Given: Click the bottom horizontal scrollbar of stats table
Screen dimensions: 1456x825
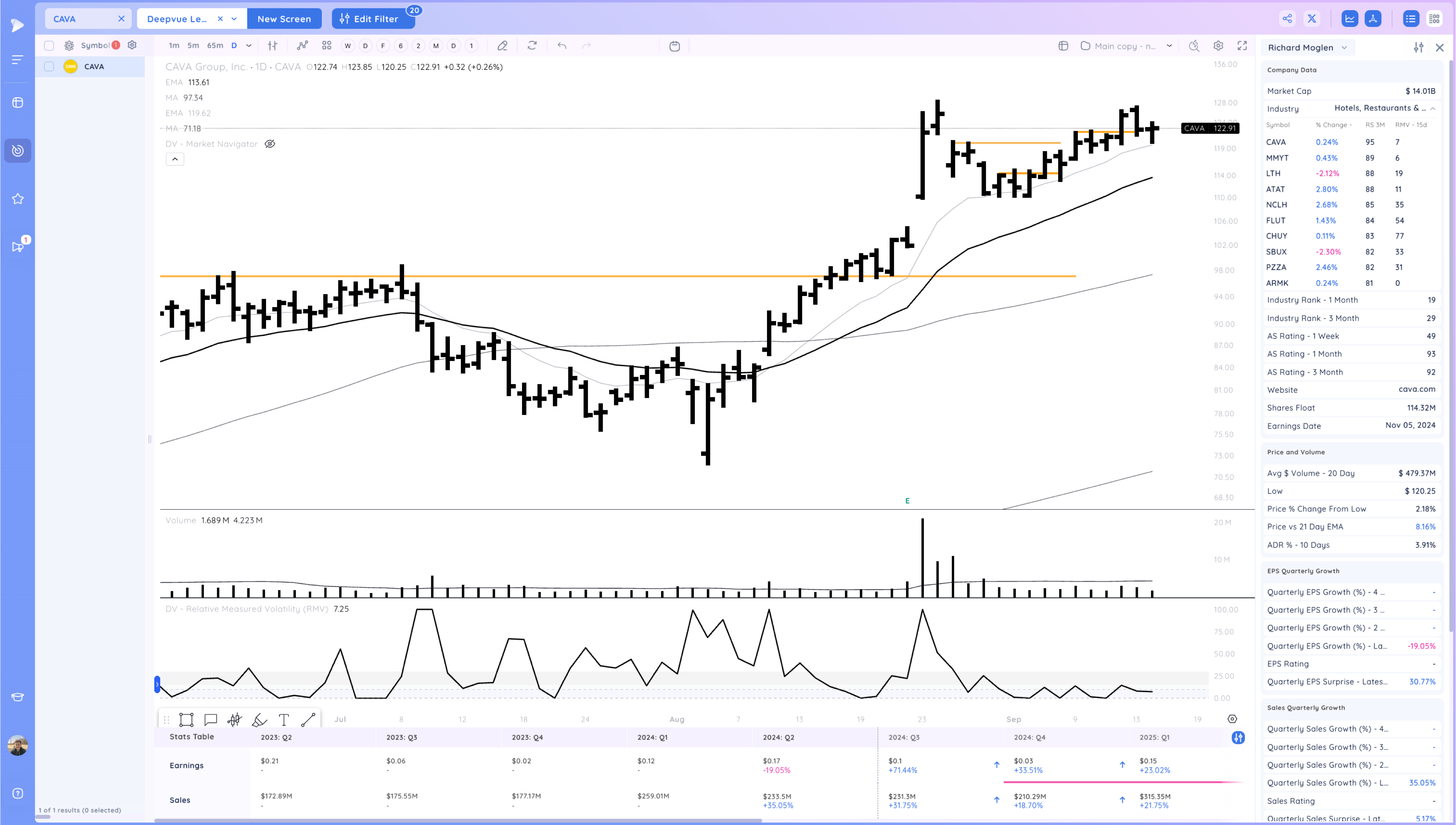Looking at the screenshot, I should [x=458, y=820].
